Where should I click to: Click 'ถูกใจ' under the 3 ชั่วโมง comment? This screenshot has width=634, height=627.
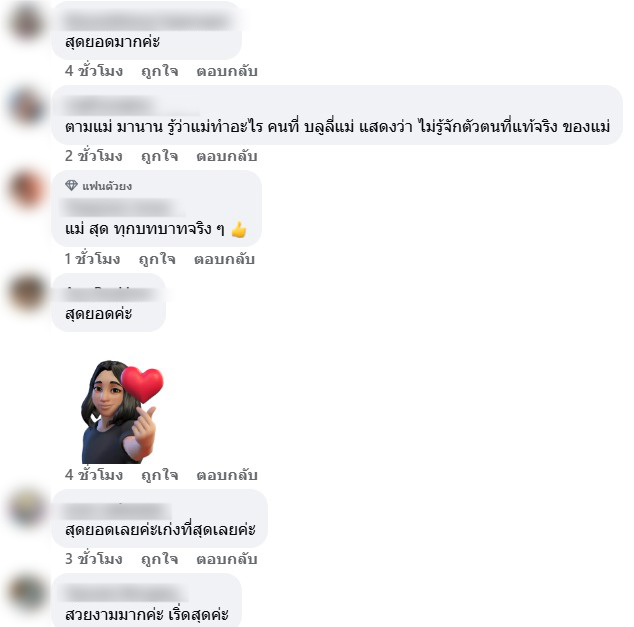coord(160,559)
